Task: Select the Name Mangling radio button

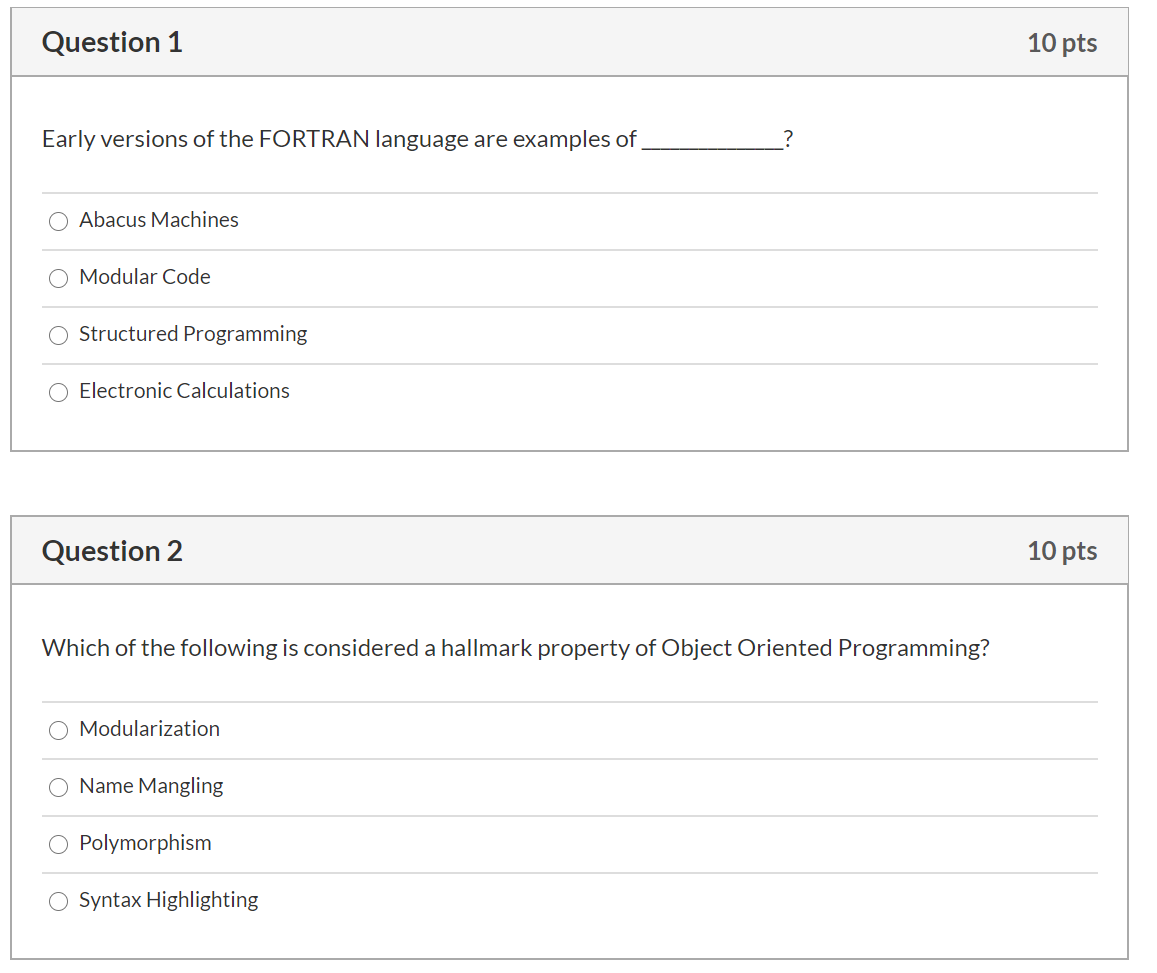Action: (58, 787)
